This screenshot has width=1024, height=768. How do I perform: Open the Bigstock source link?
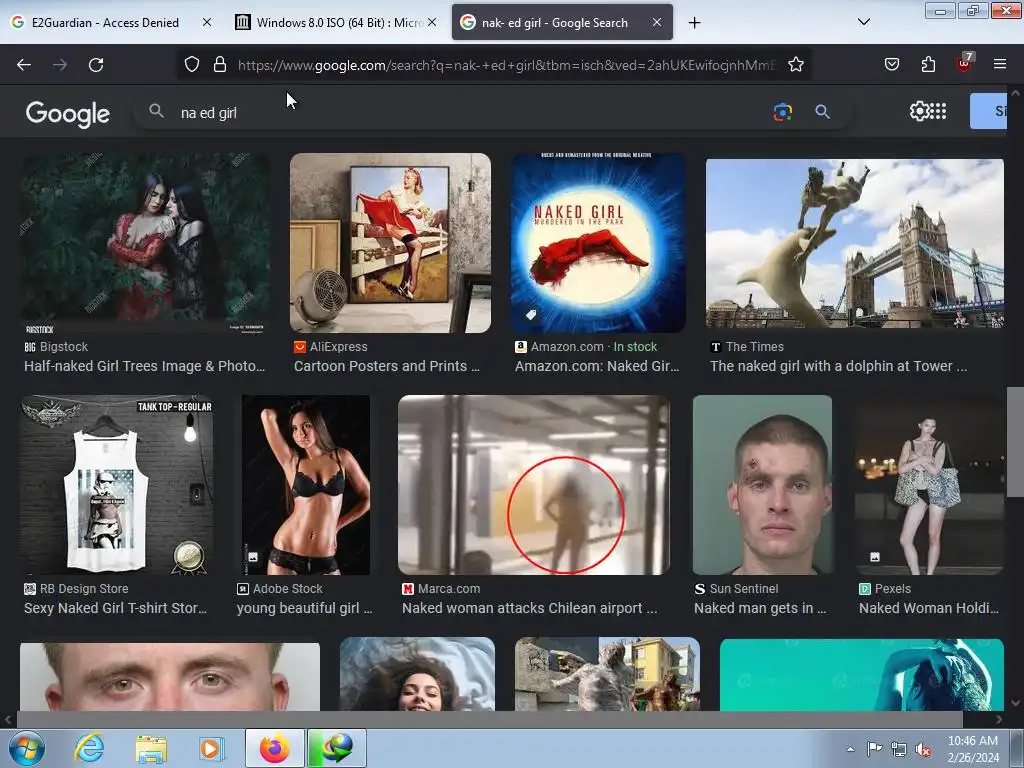(x=56, y=347)
